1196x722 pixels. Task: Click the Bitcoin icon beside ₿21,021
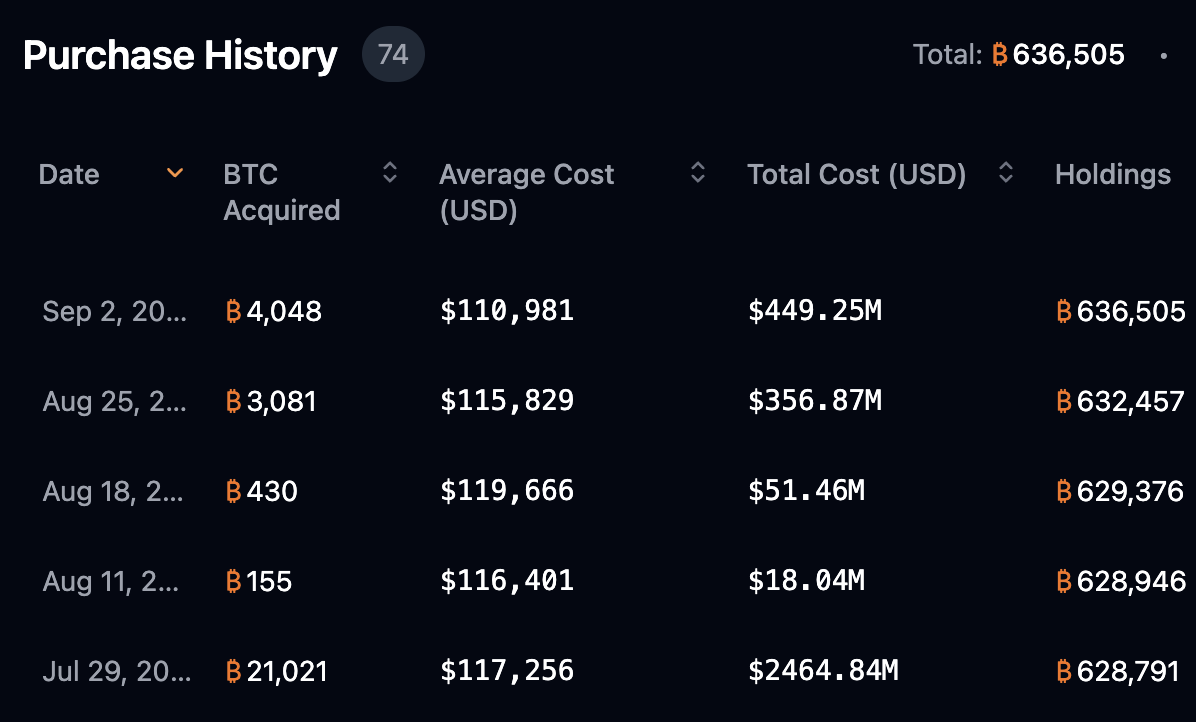coord(233,672)
